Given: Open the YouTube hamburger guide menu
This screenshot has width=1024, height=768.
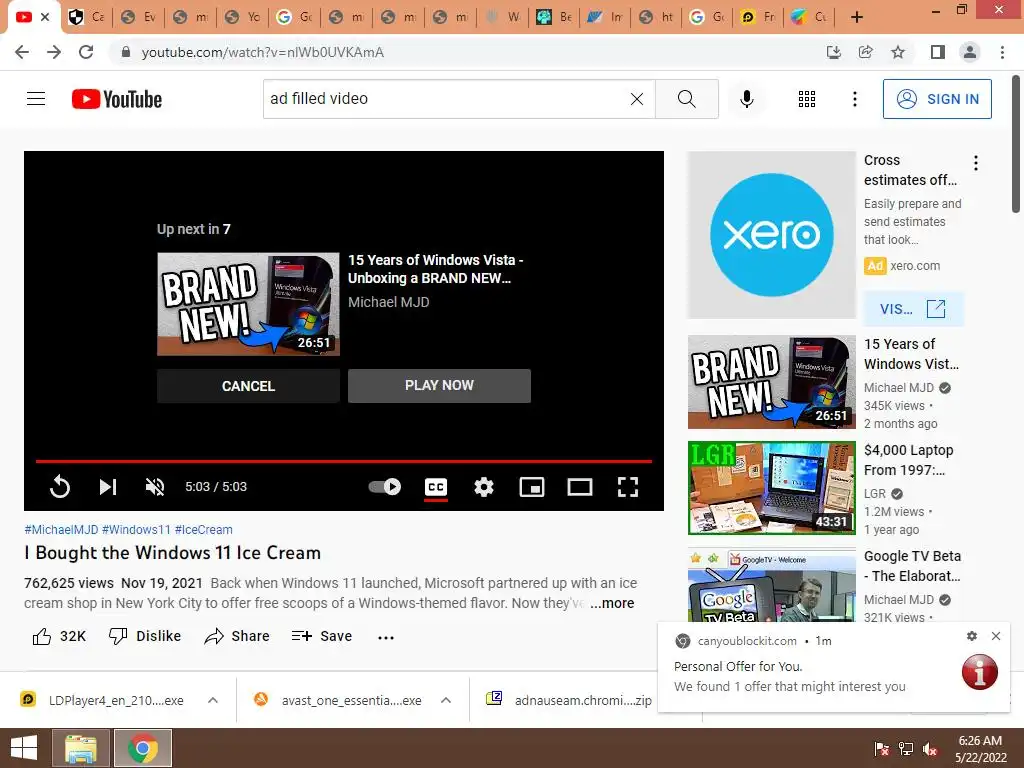Looking at the screenshot, I should [x=36, y=99].
